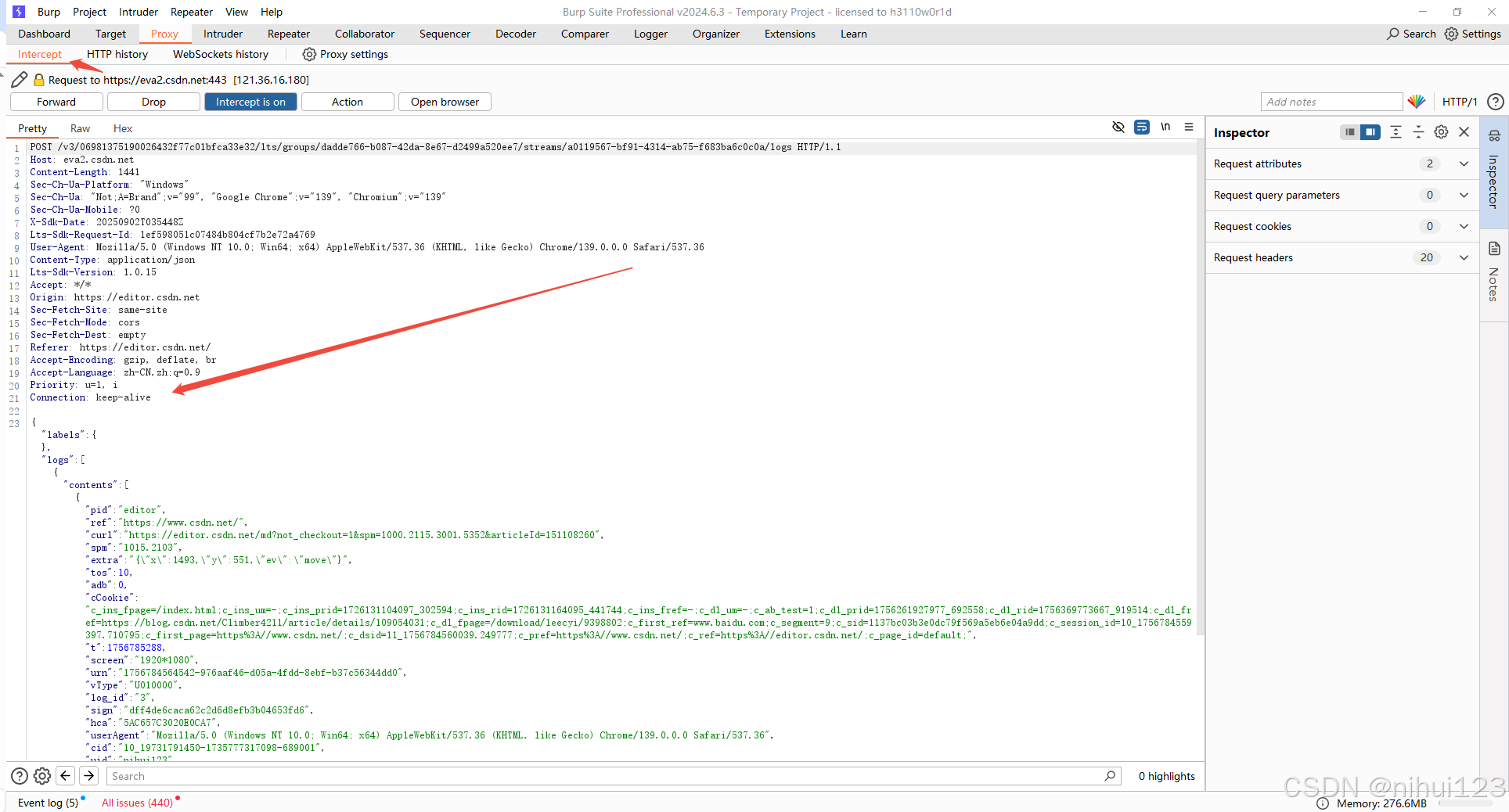Click magnifier inside bottom search field
This screenshot has height=812, width=1509.
(x=1110, y=776)
